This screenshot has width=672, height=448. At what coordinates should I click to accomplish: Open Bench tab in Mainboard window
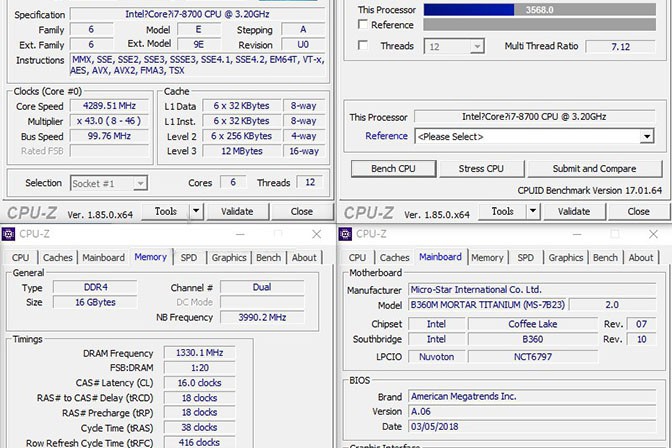click(x=606, y=258)
